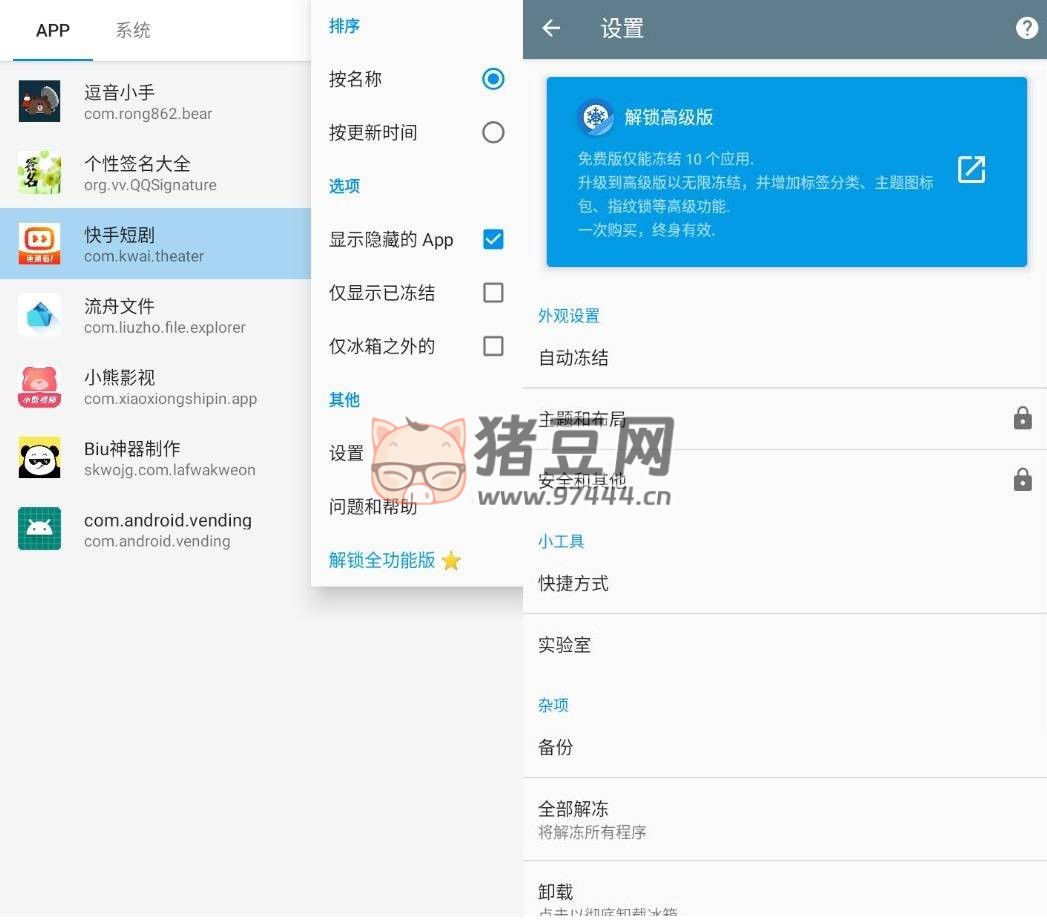This screenshot has width=1047, height=920.
Task: Tap the Biu神器制作 panda icon
Action: click(x=39, y=458)
